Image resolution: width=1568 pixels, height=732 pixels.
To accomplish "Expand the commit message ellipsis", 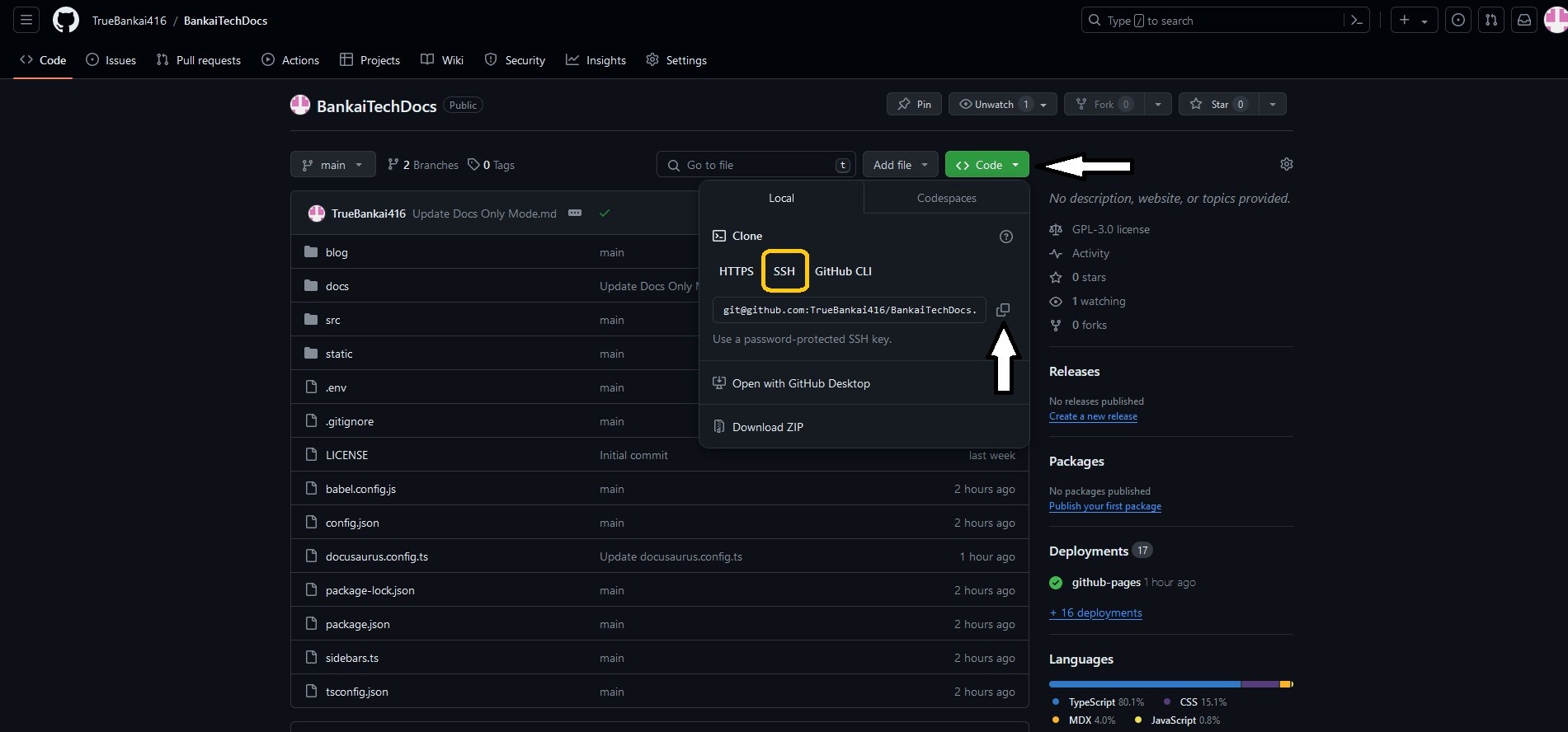I will pyautogui.click(x=575, y=213).
